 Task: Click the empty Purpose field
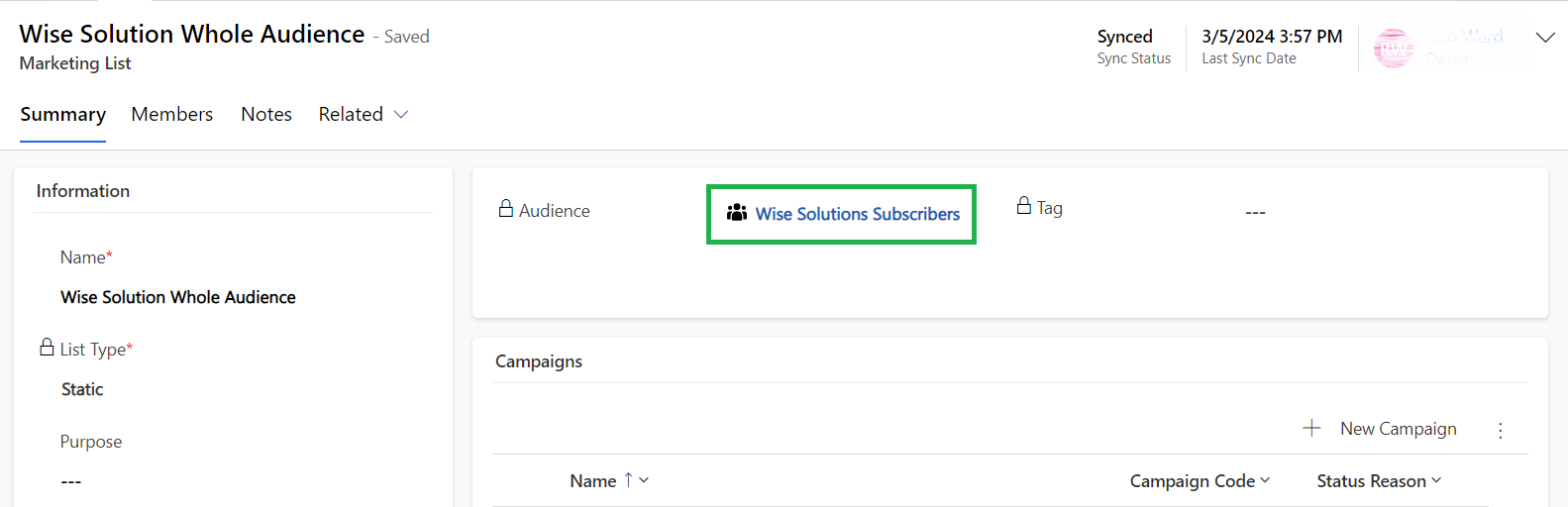coord(71,481)
